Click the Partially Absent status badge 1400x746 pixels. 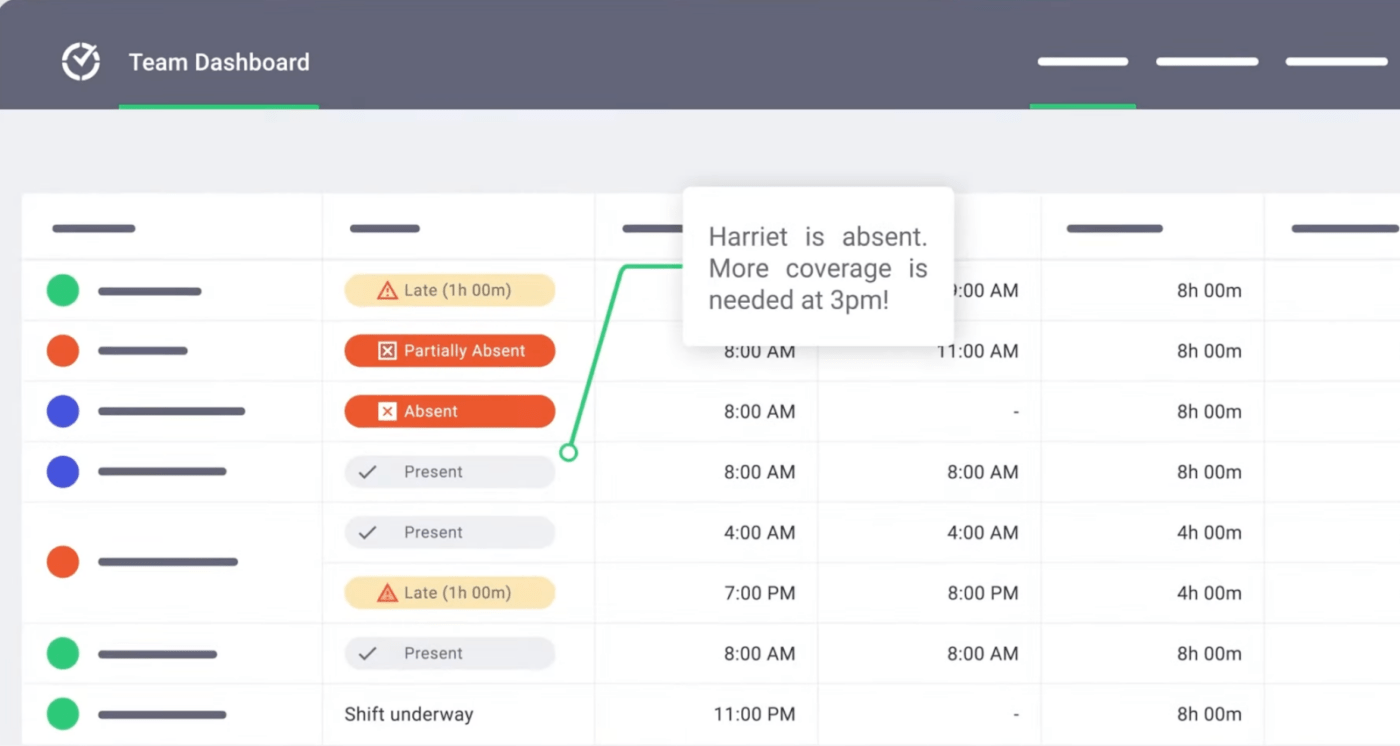pyautogui.click(x=450, y=351)
